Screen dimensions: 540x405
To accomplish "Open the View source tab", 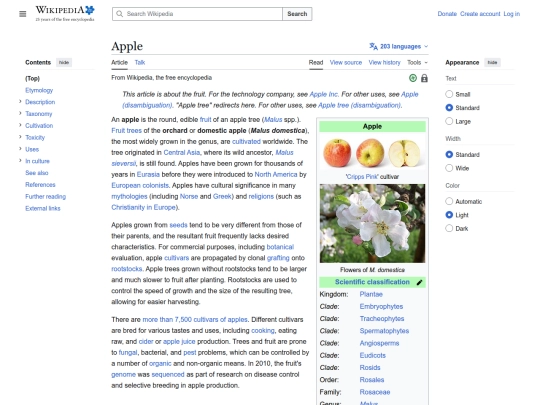I will [x=346, y=63].
